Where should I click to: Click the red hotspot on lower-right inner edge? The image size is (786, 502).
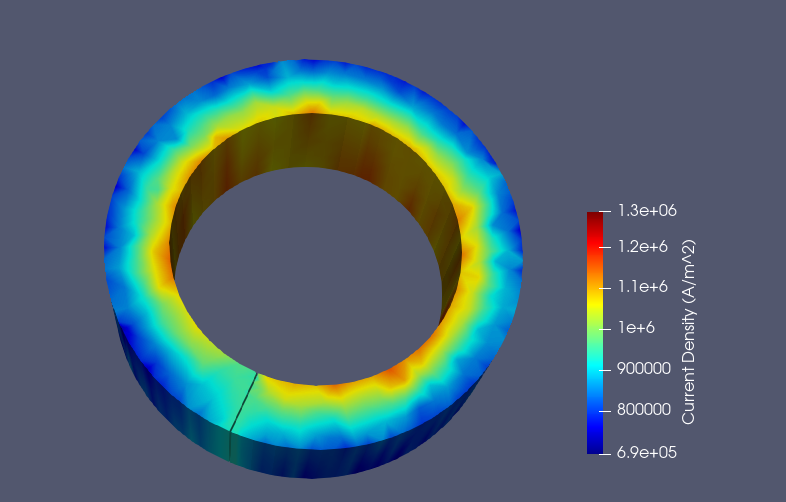pyautogui.click(x=400, y=373)
